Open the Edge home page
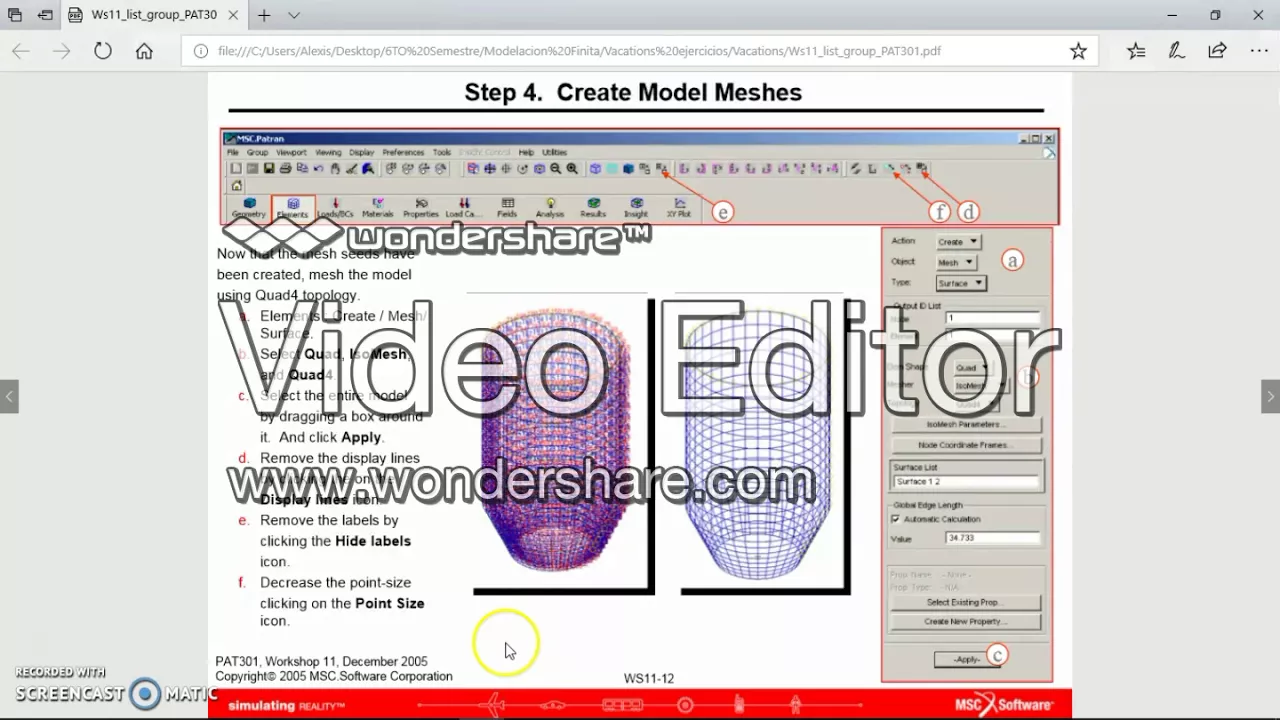 (x=144, y=51)
